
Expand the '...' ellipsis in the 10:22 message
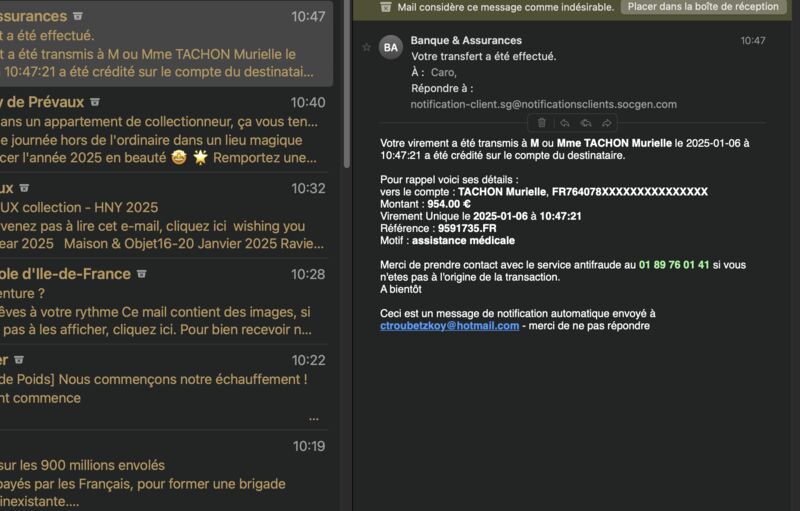313,419
